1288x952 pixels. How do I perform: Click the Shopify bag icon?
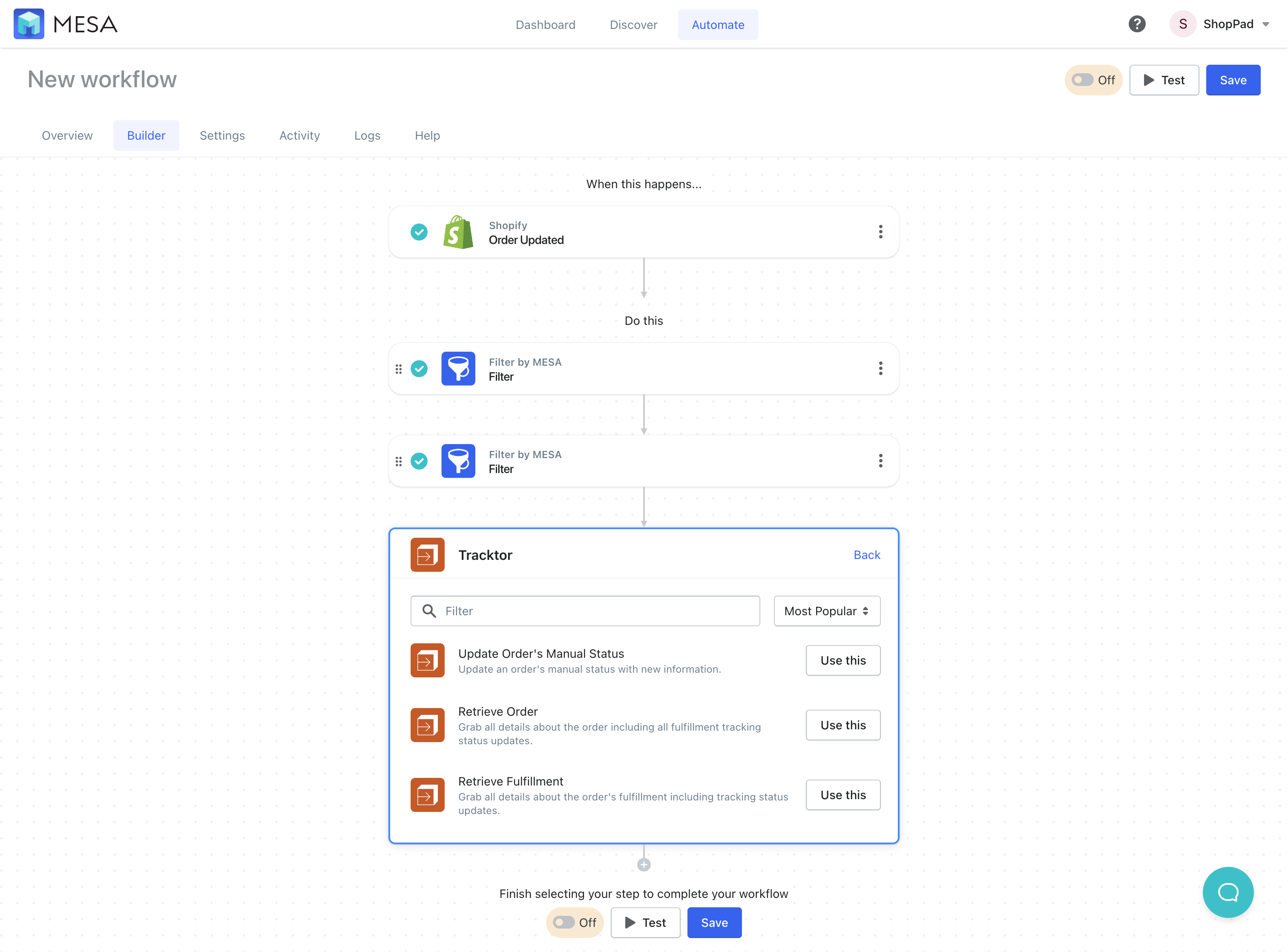click(x=458, y=232)
